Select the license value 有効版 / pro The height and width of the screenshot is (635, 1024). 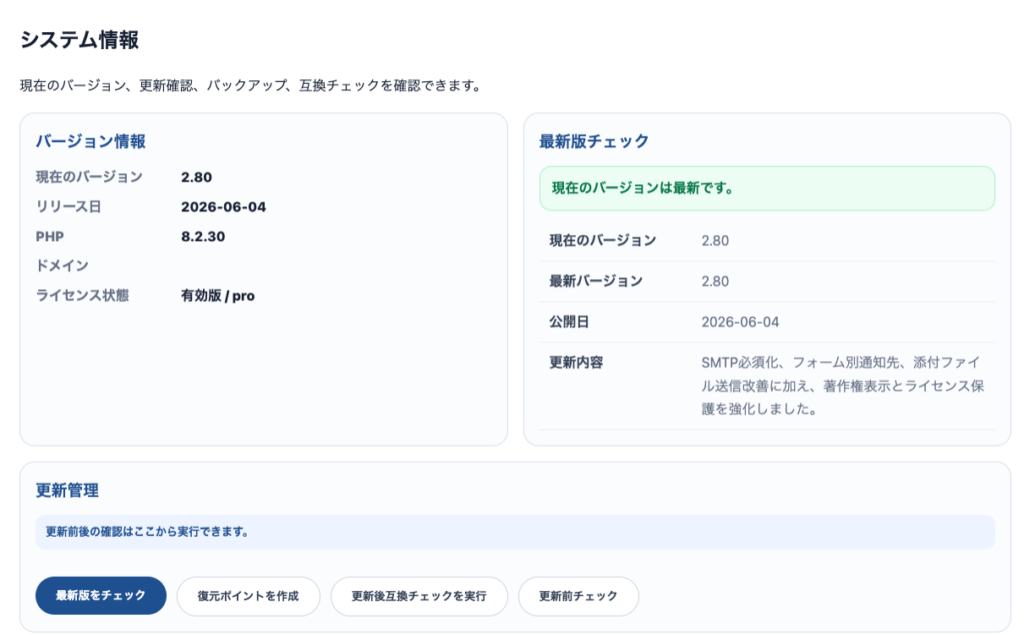217,296
